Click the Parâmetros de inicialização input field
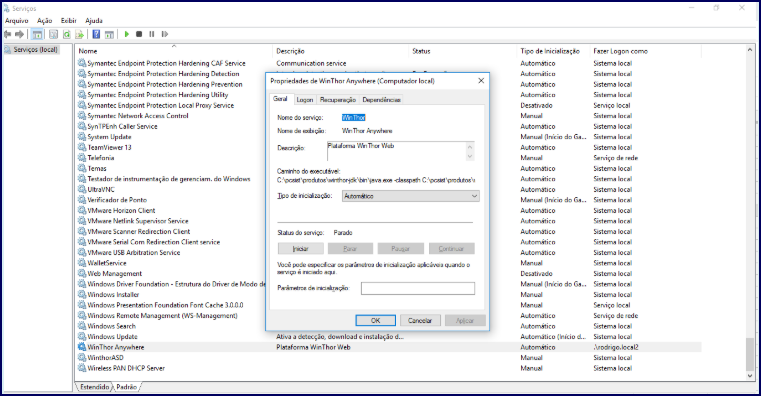Viewport: 761px width, 396px height. tap(418, 288)
